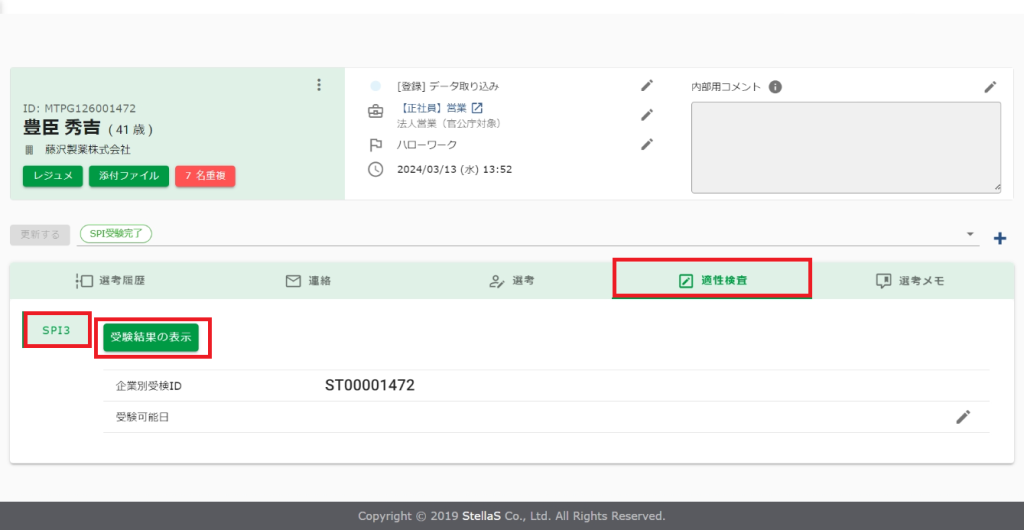Edit 受験可能日 with pencil icon
This screenshot has height=530, width=1024.
click(963, 417)
